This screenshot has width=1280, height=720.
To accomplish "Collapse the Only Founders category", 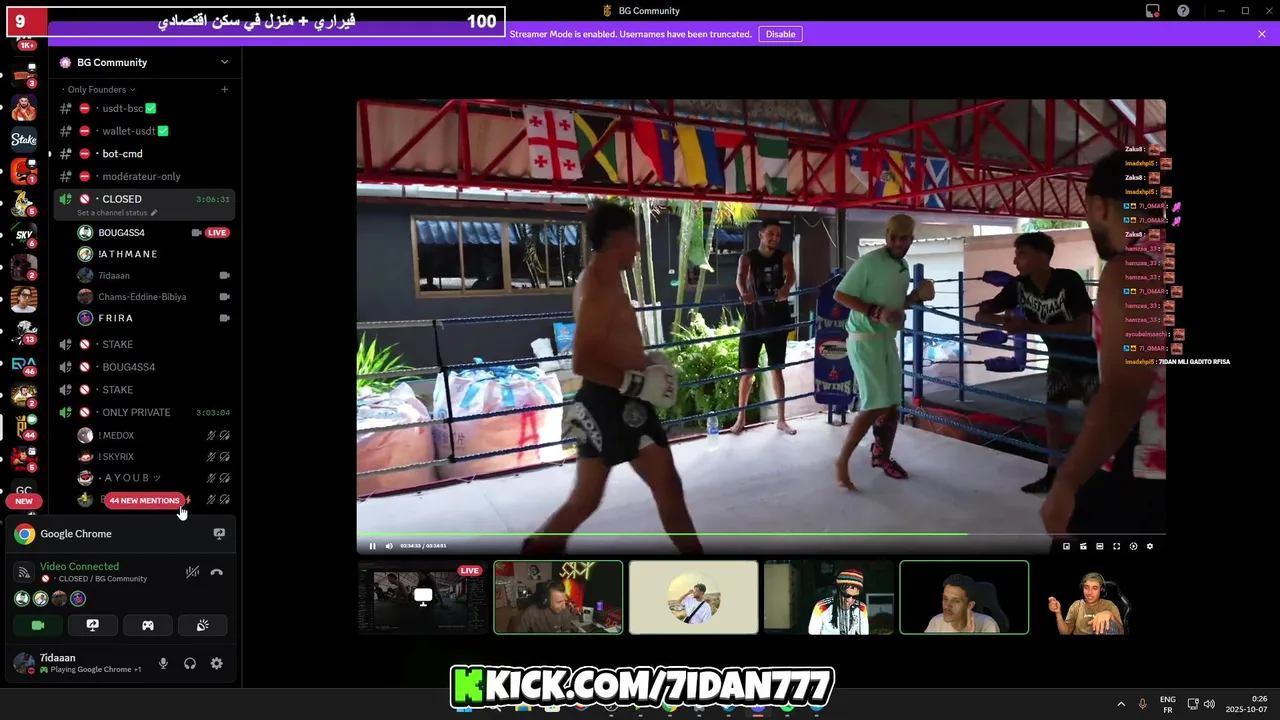I will [97, 89].
